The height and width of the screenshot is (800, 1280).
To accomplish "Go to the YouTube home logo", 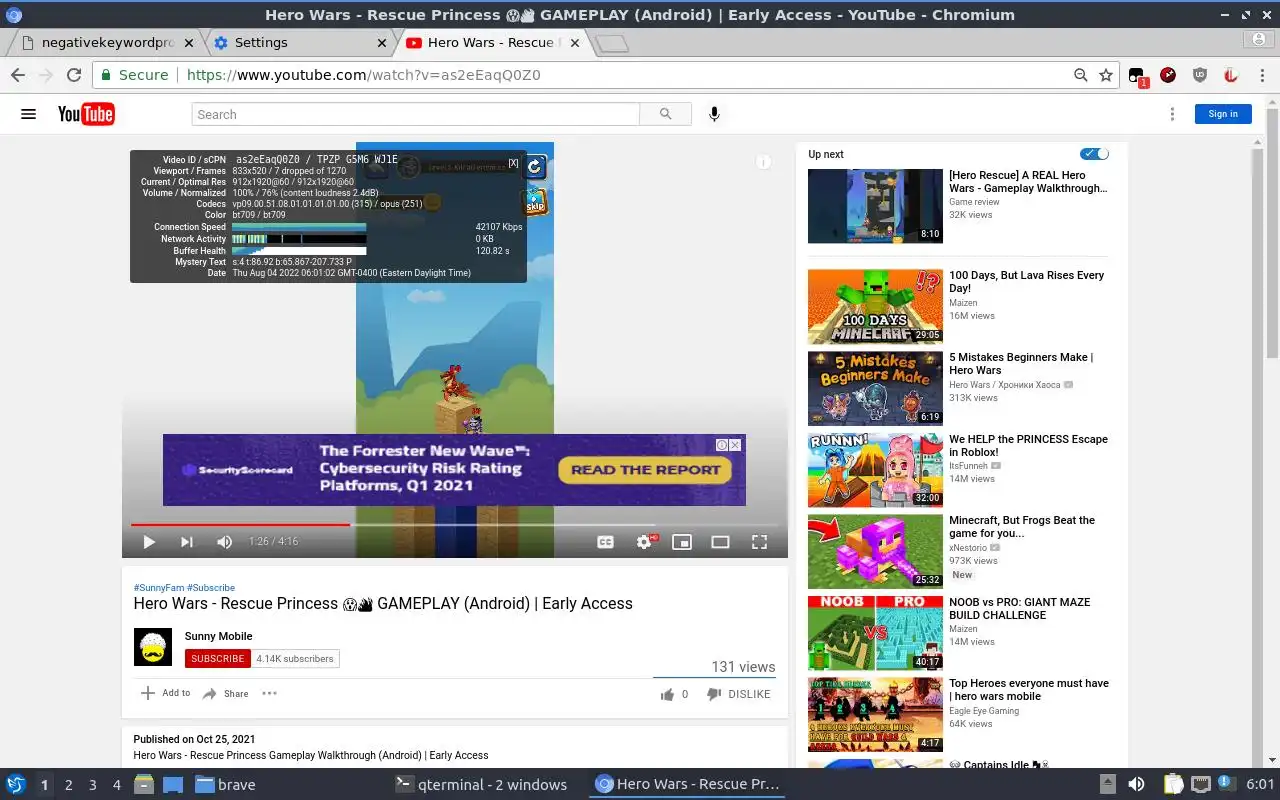I will click(86, 114).
